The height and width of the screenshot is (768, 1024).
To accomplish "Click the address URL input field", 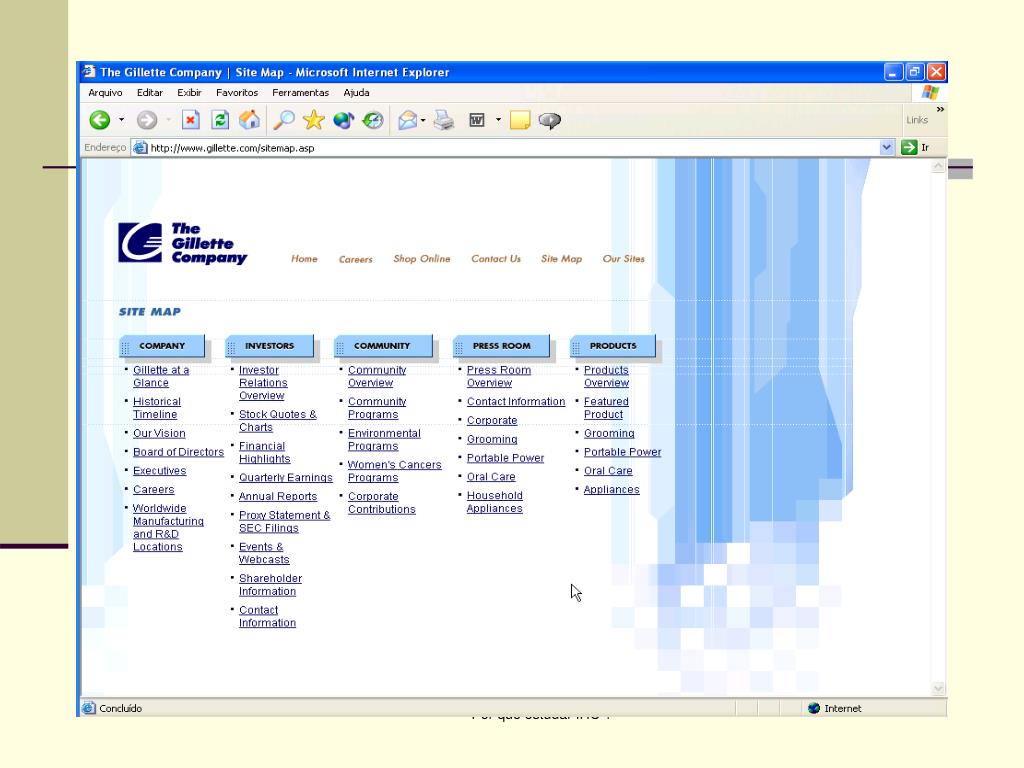I will (513, 148).
